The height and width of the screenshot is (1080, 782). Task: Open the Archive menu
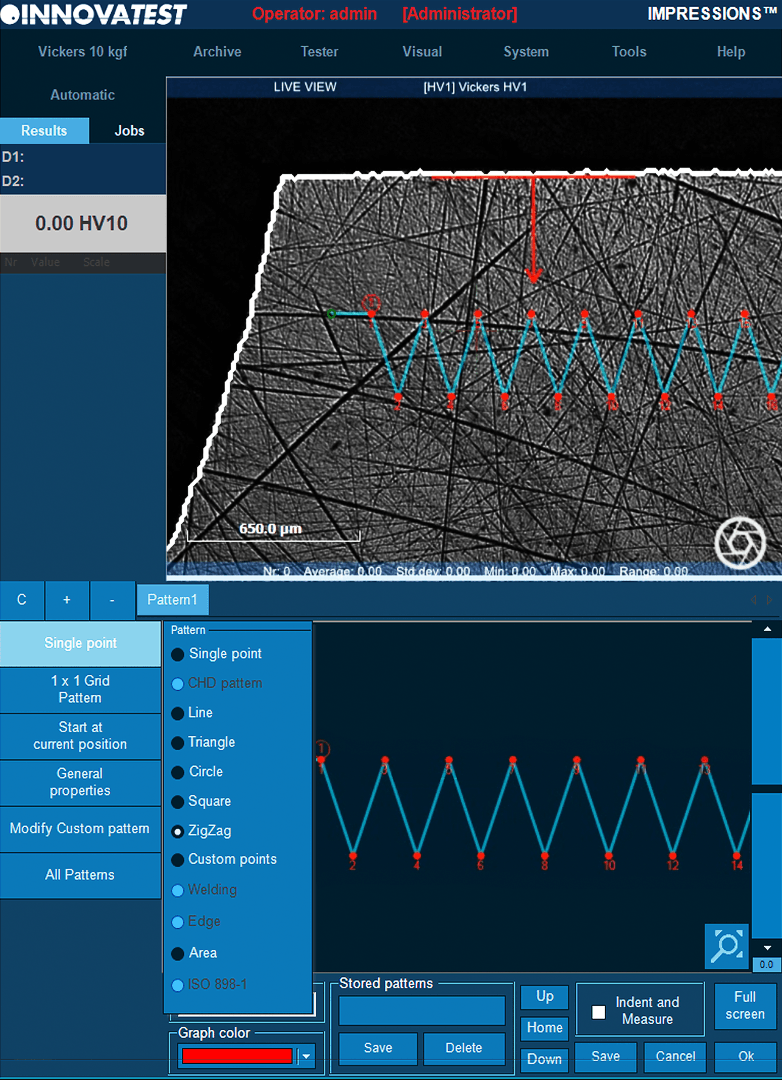[217, 52]
